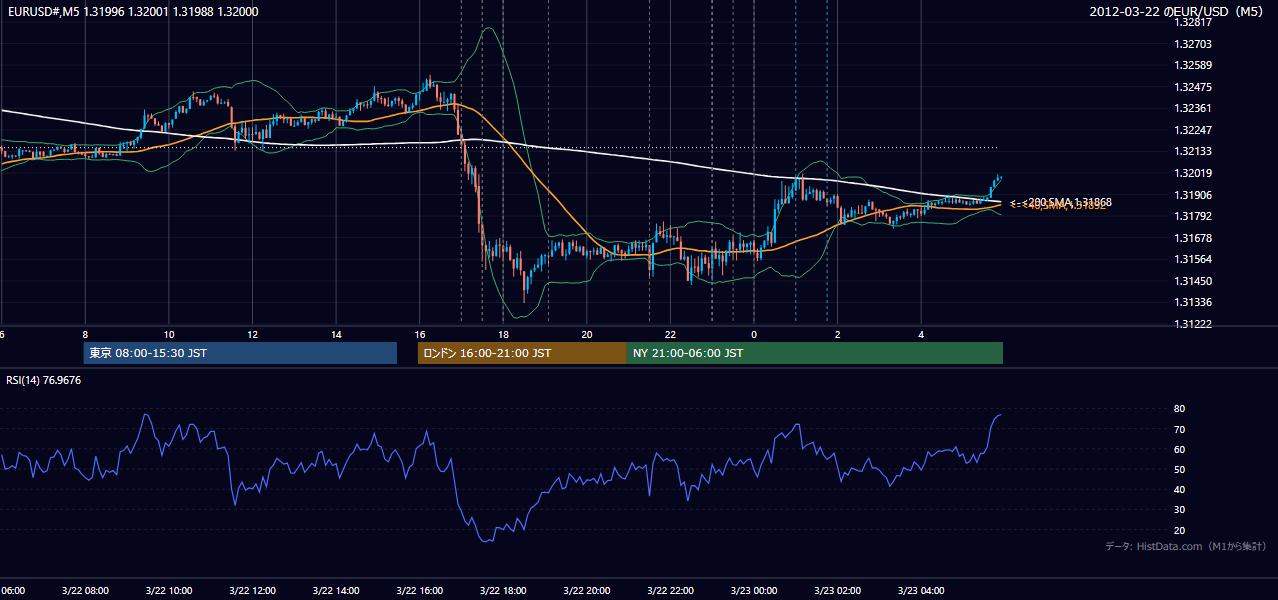The image size is (1278, 600).
Task: Click RSI scale label 70
Action: [1180, 429]
